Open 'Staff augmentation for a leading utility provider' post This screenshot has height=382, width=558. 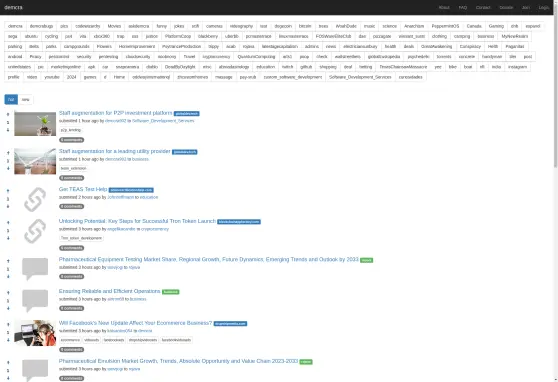tap(115, 151)
